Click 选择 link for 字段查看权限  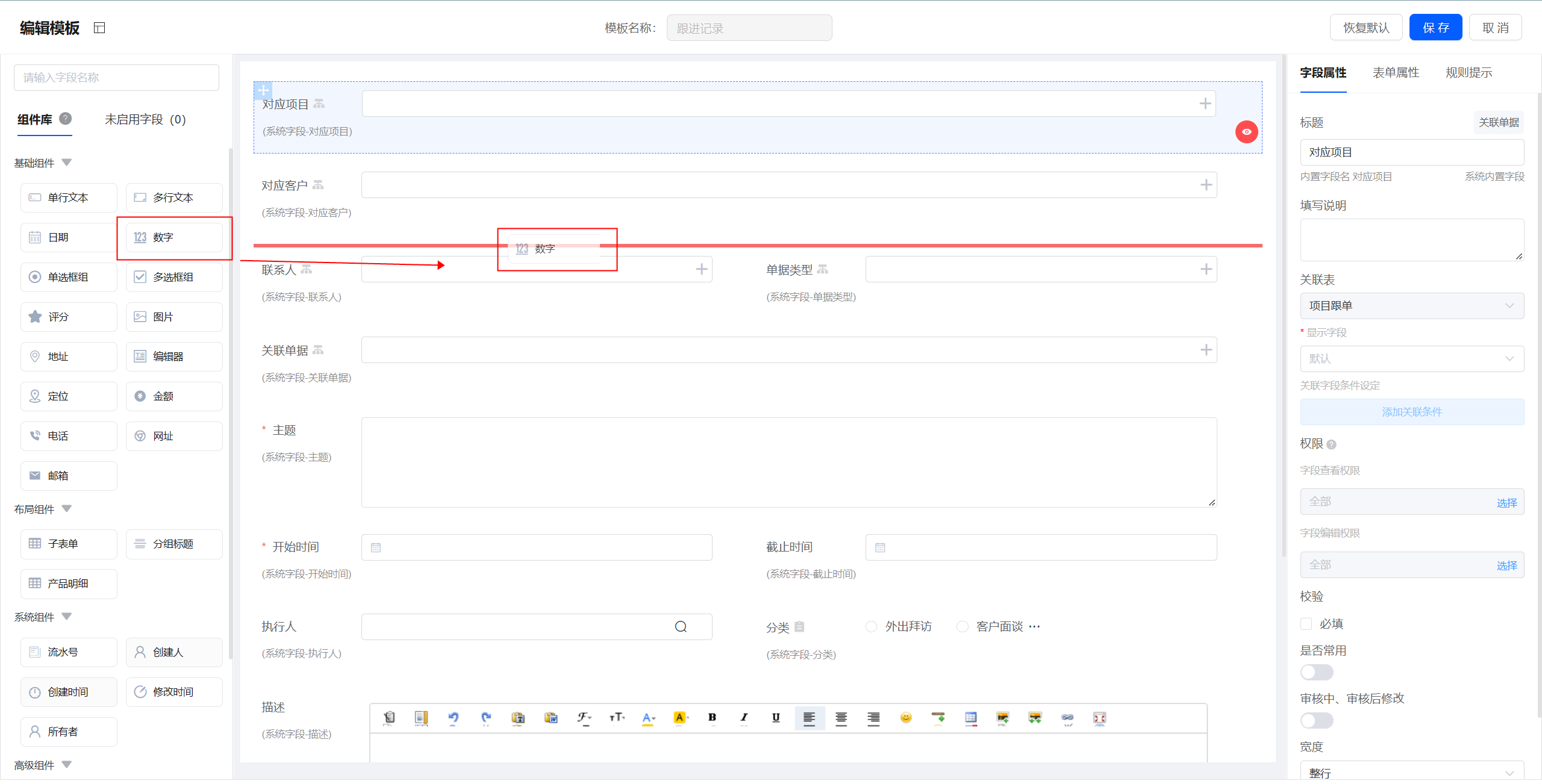click(x=1506, y=503)
